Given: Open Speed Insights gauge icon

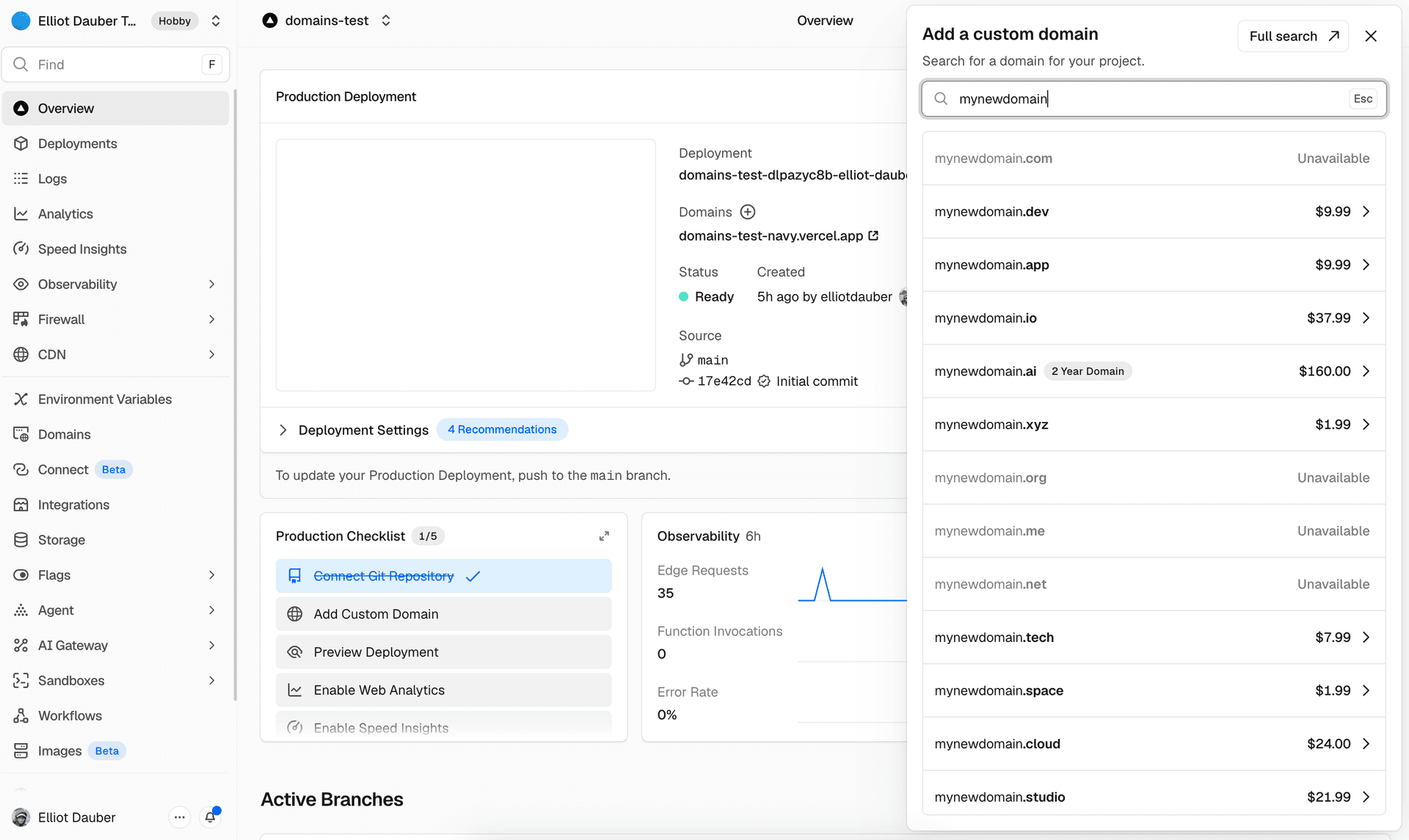Looking at the screenshot, I should click(x=21, y=249).
